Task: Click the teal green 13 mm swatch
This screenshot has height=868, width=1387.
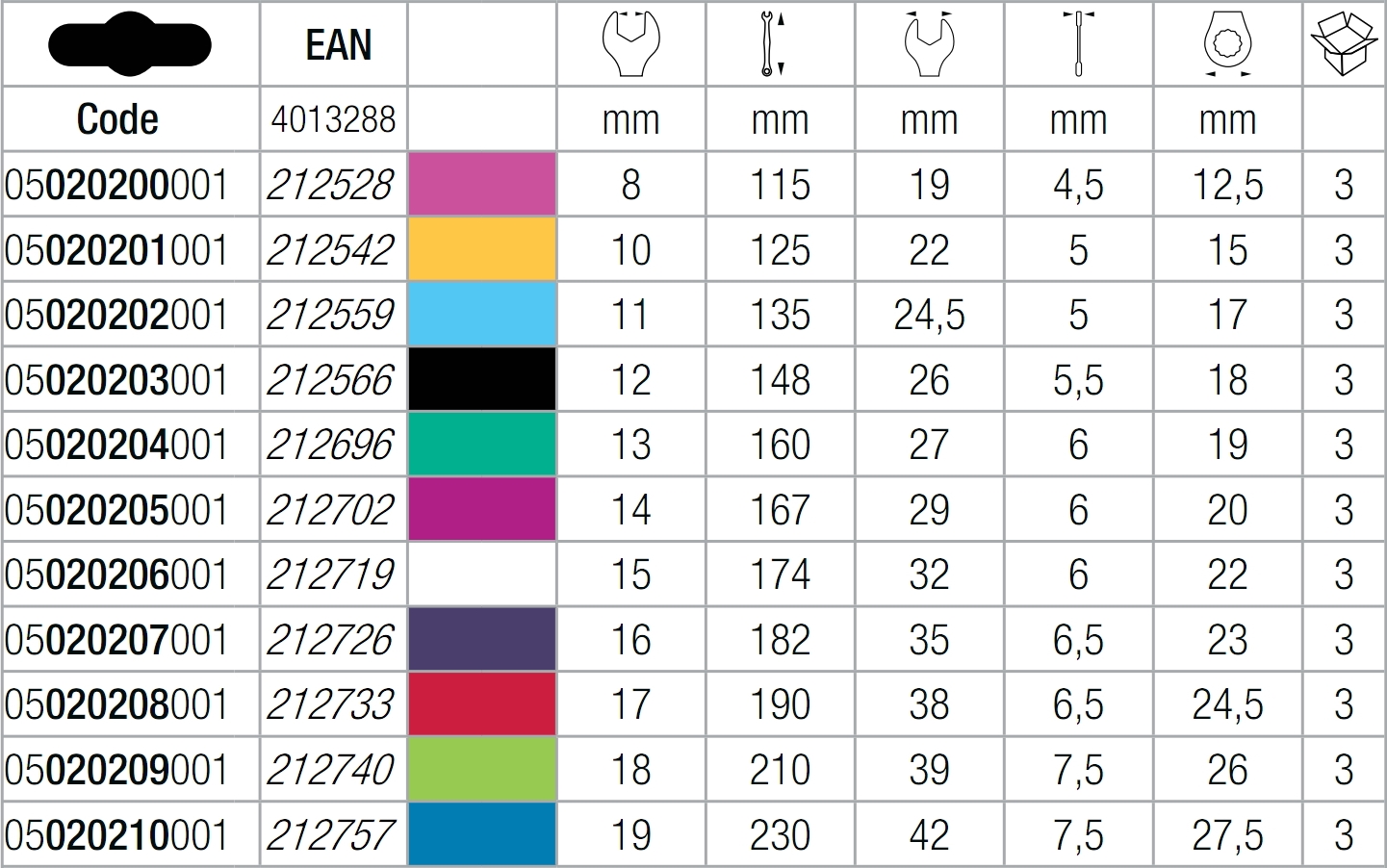Action: (x=482, y=445)
